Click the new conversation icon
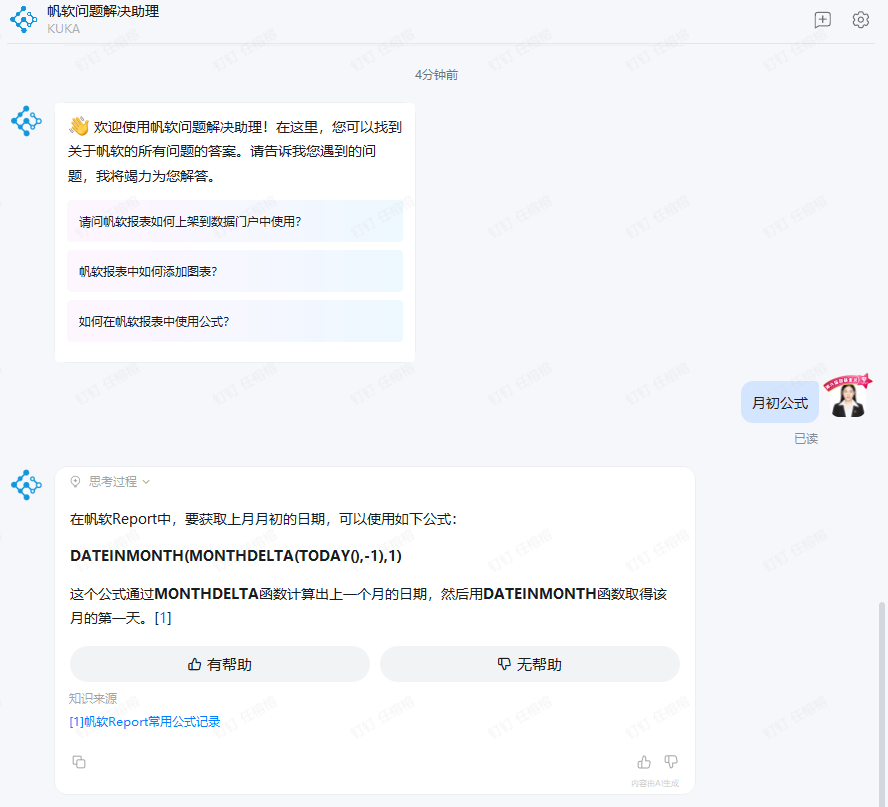 [x=823, y=20]
